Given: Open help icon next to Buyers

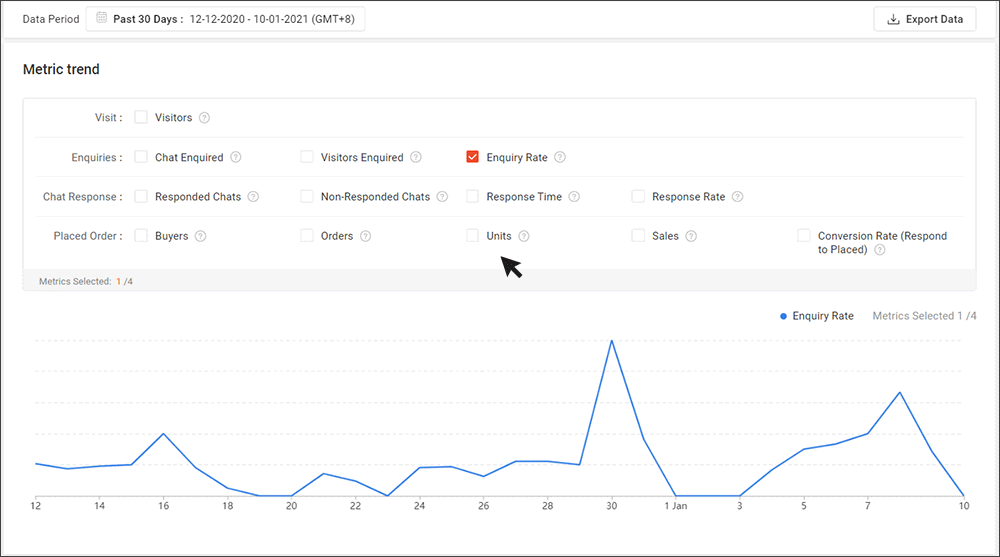Looking at the screenshot, I should coord(200,236).
